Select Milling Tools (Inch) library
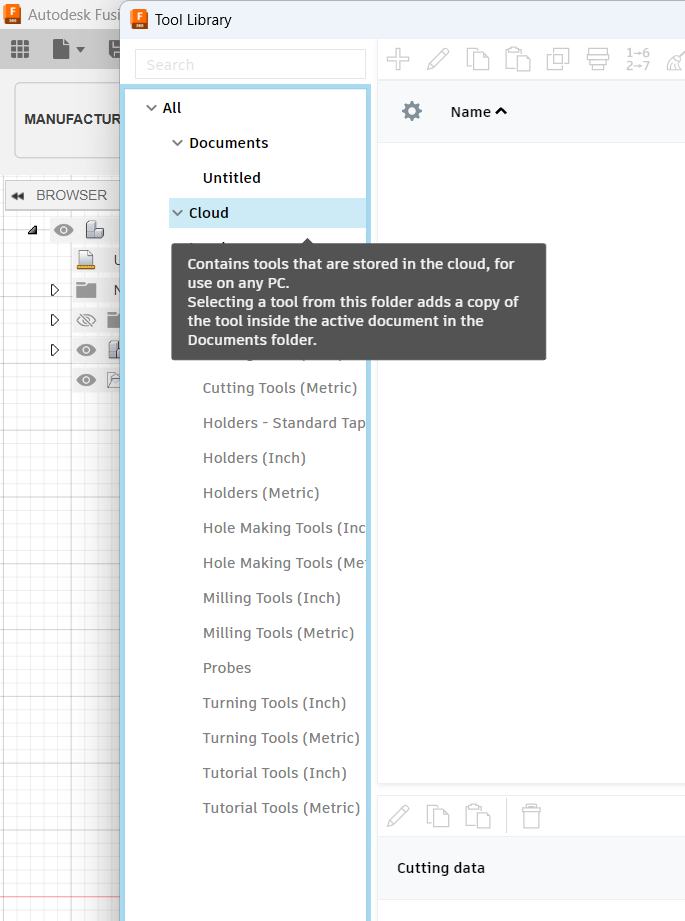The image size is (685, 921). coord(271,598)
